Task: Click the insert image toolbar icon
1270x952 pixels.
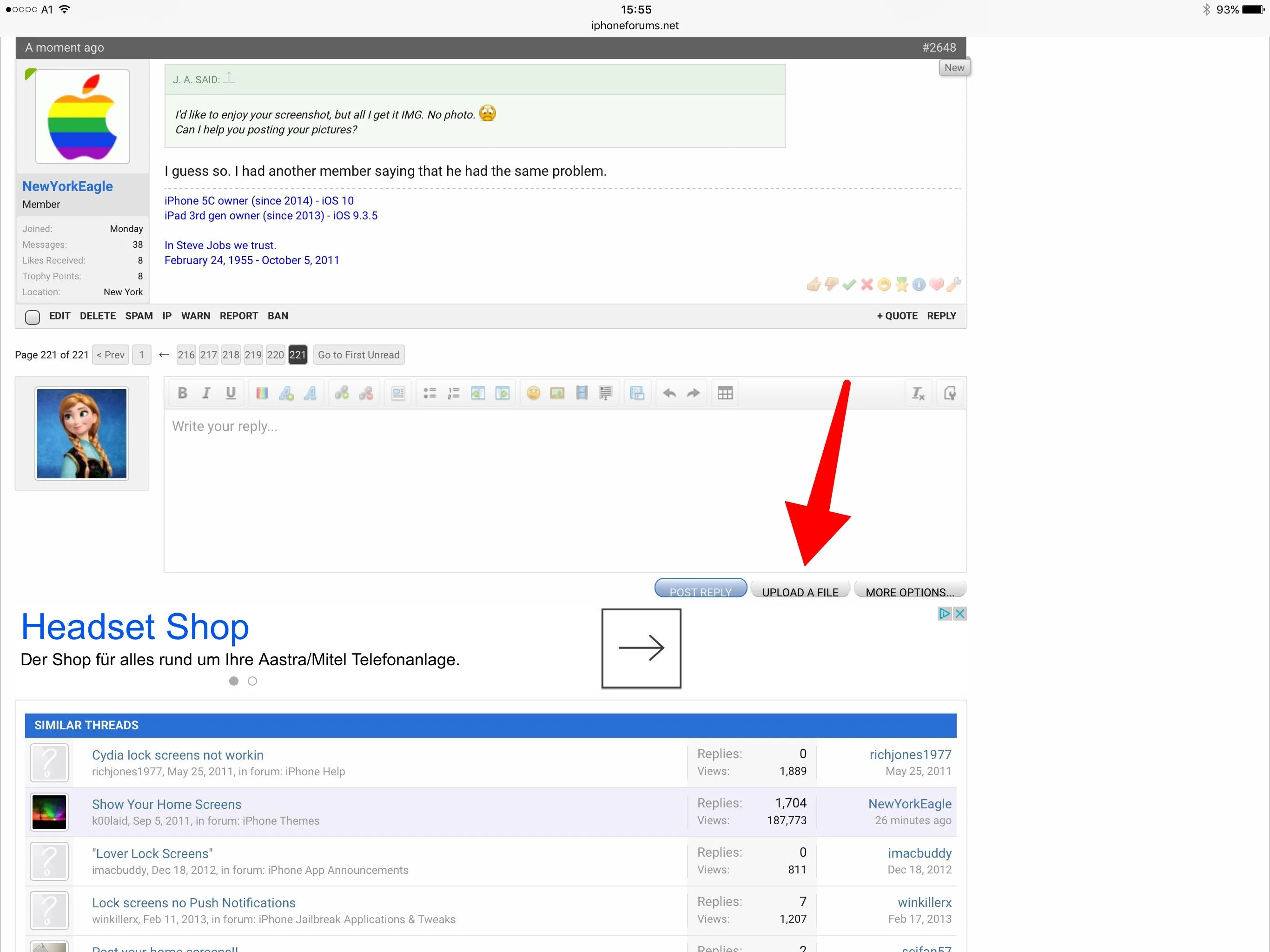Action: point(557,393)
